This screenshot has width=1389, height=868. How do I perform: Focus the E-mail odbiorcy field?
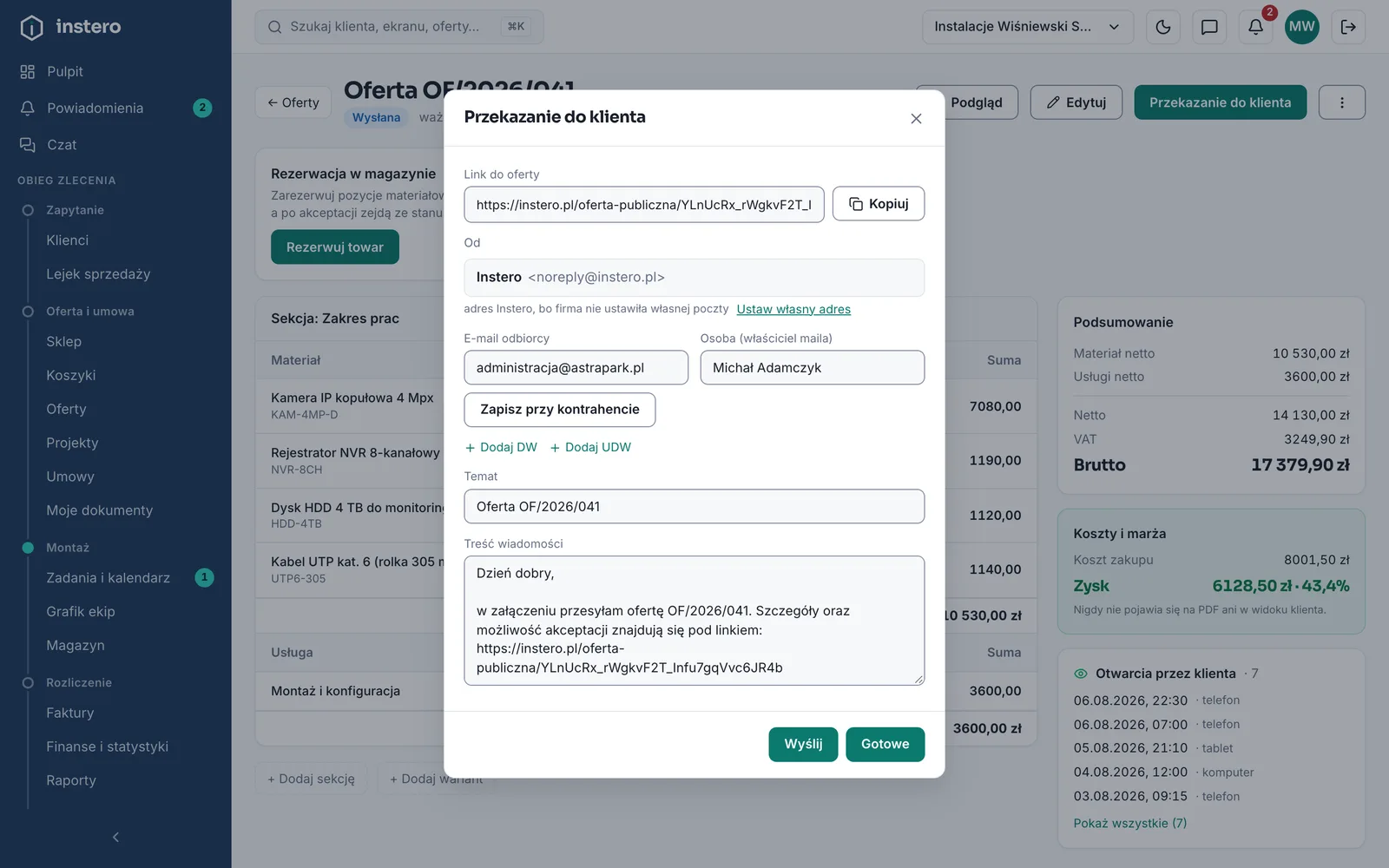click(x=576, y=368)
